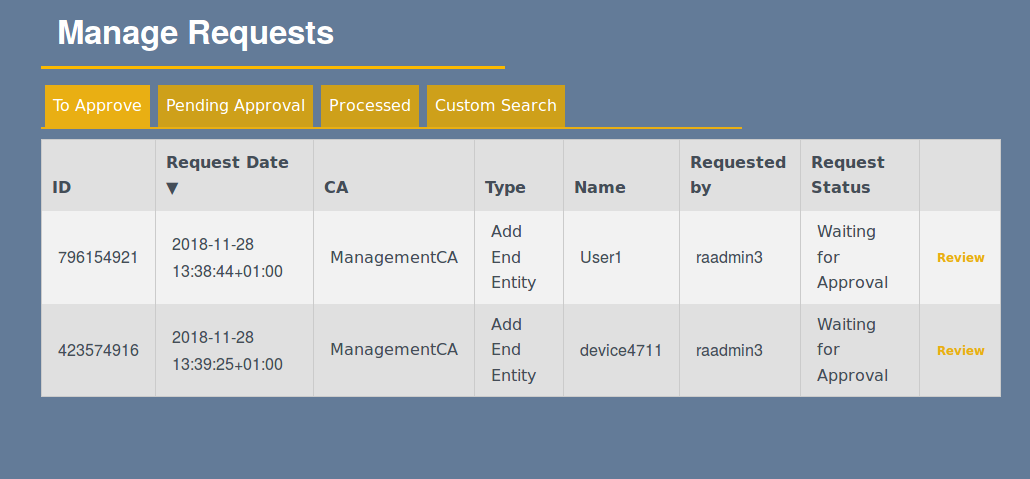The width and height of the screenshot is (1030, 479).
Task: Sort the table by ID column
Action: tap(62, 187)
